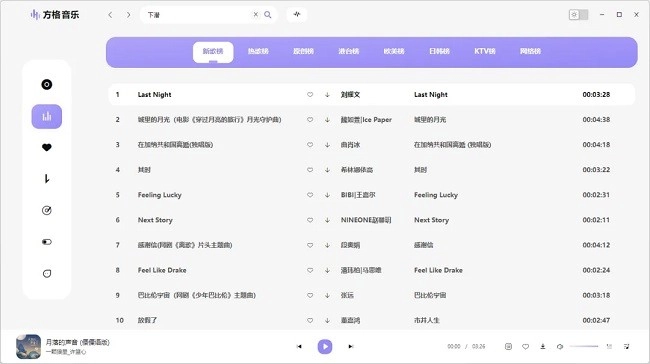Image resolution: width=650 pixels, height=364 pixels.
Task: Switch to the 欧美榜 tab
Action: (x=394, y=51)
